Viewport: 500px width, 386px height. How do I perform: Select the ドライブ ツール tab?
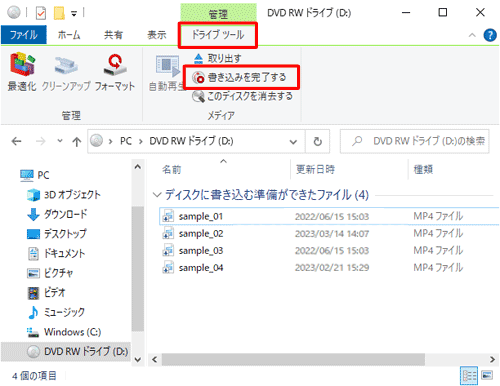pos(218,35)
